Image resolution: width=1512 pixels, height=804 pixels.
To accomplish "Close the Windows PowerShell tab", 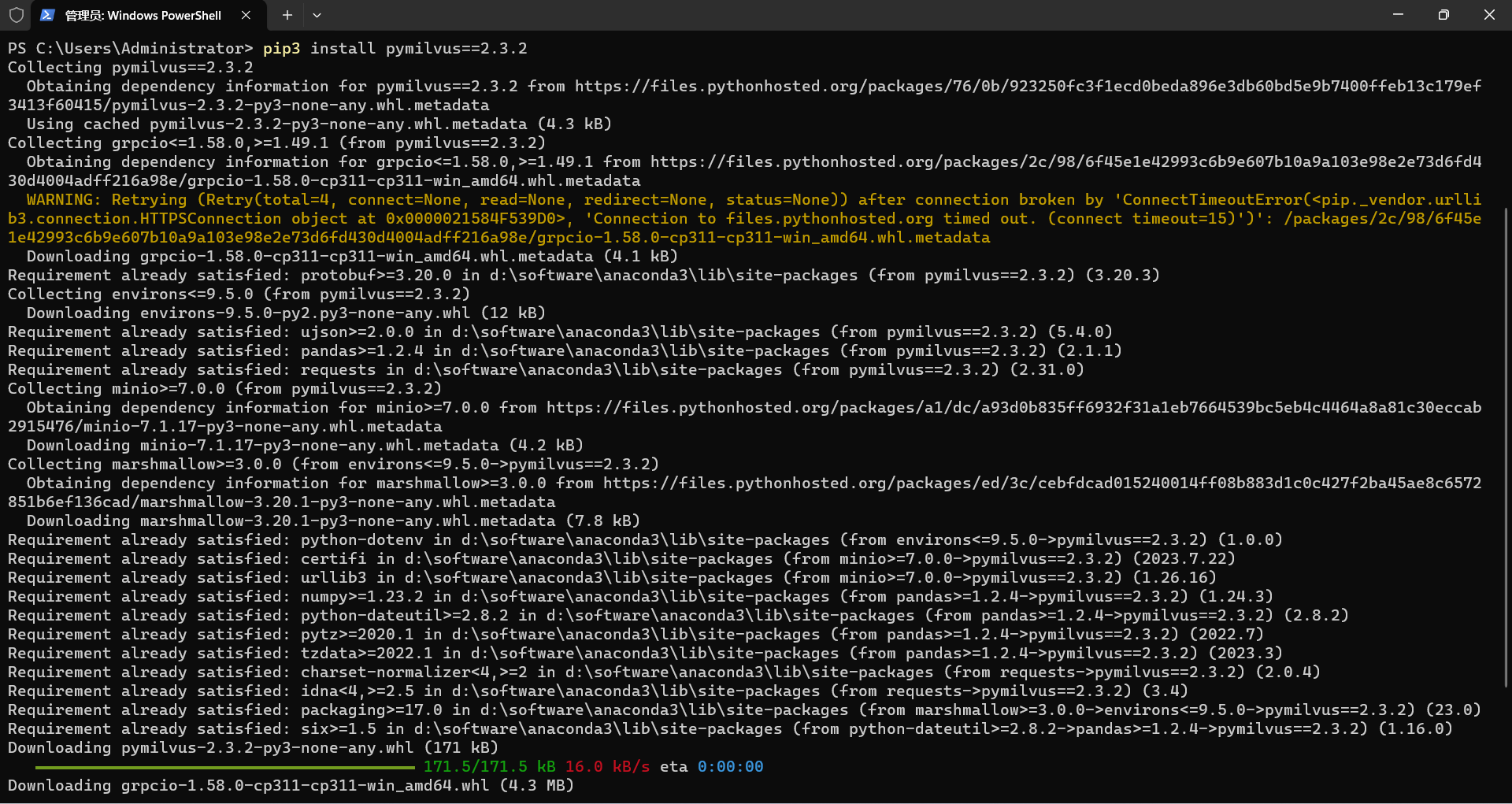I will point(246,15).
